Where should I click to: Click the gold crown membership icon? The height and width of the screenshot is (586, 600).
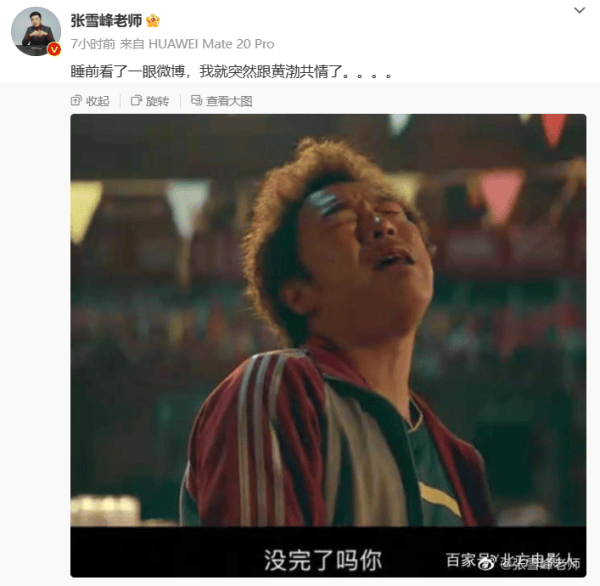coord(153,20)
